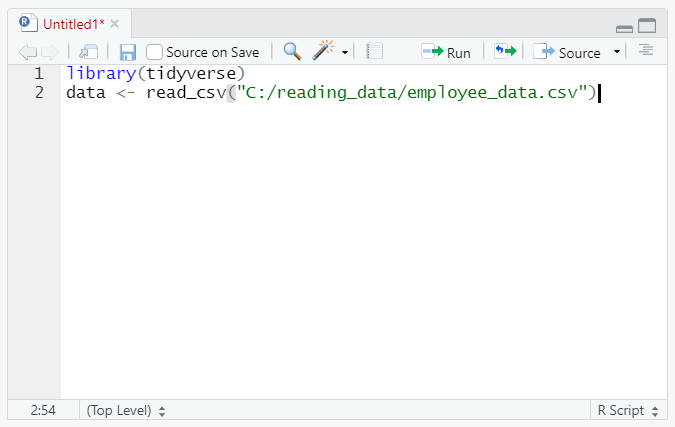The height and width of the screenshot is (427, 675).
Task: Open the Source options dropdown arrow
Action: point(617,52)
